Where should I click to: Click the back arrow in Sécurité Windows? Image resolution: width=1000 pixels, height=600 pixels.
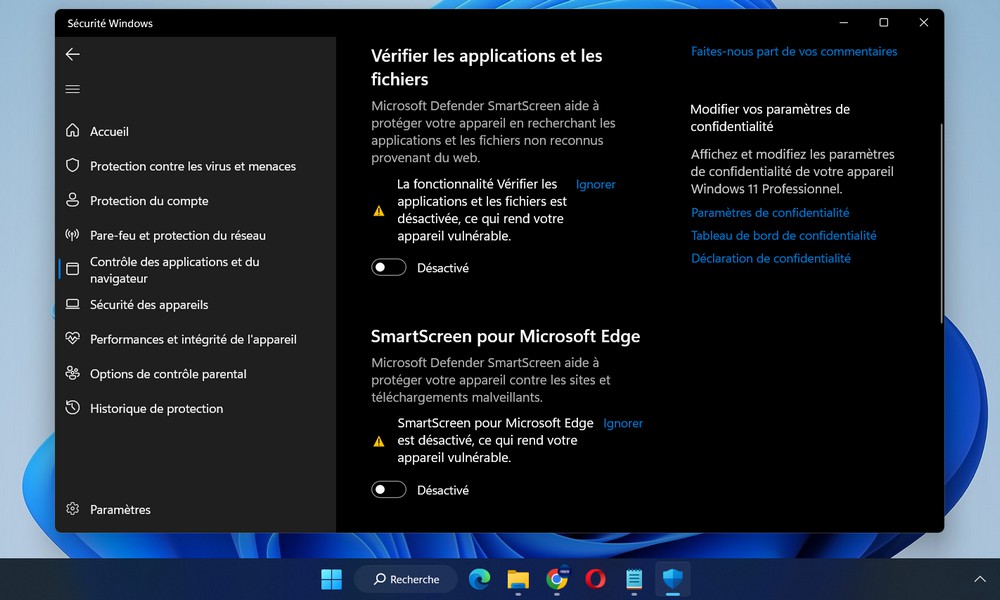(73, 54)
